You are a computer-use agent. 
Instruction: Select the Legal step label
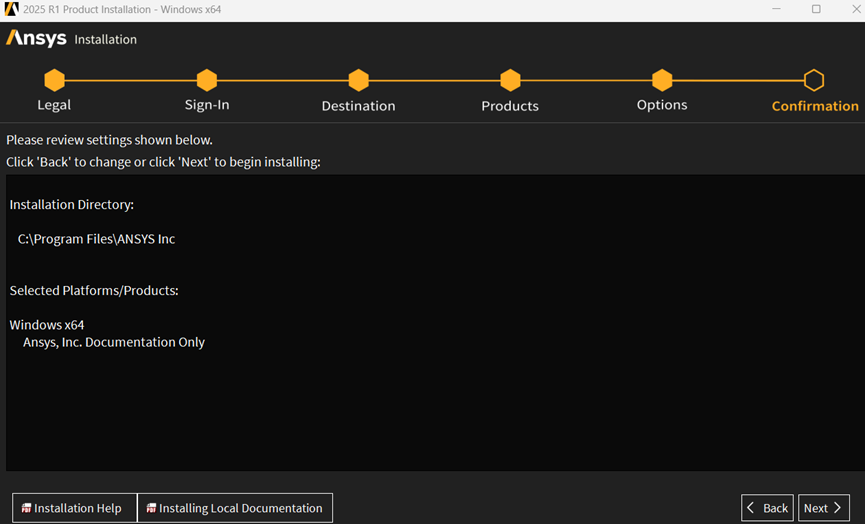pyautogui.click(x=54, y=105)
